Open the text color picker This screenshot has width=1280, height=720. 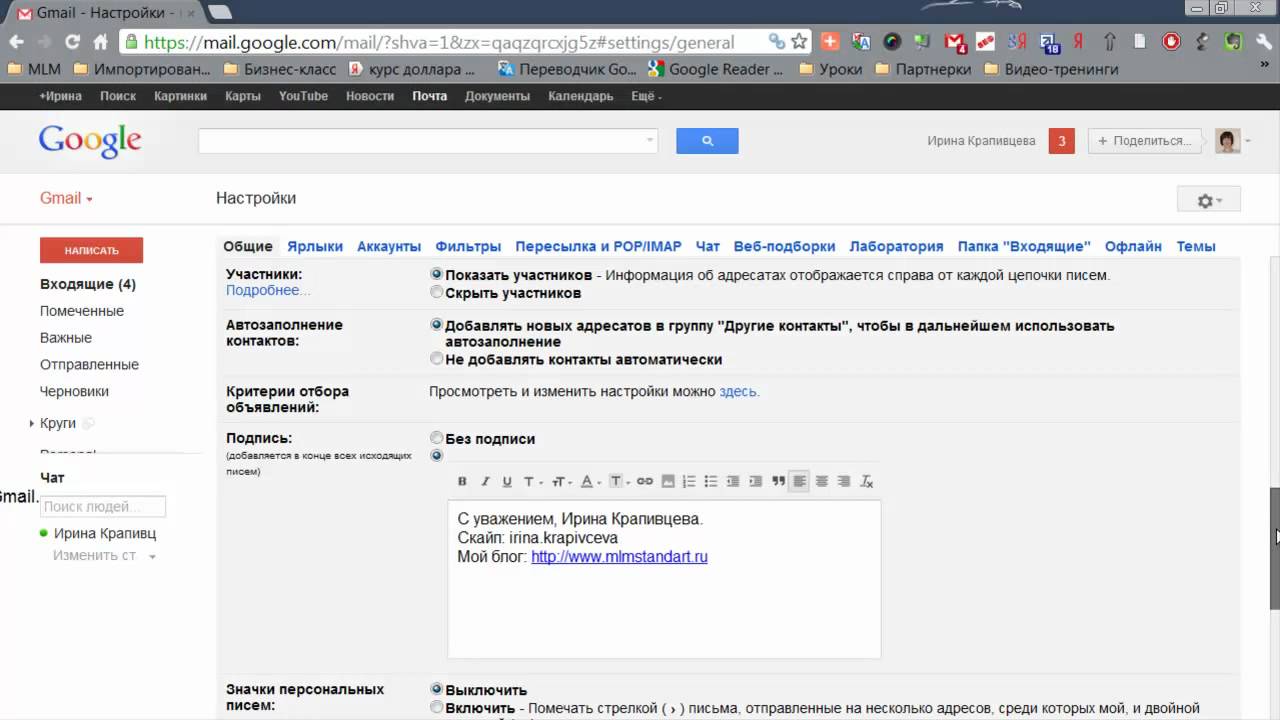[x=590, y=481]
